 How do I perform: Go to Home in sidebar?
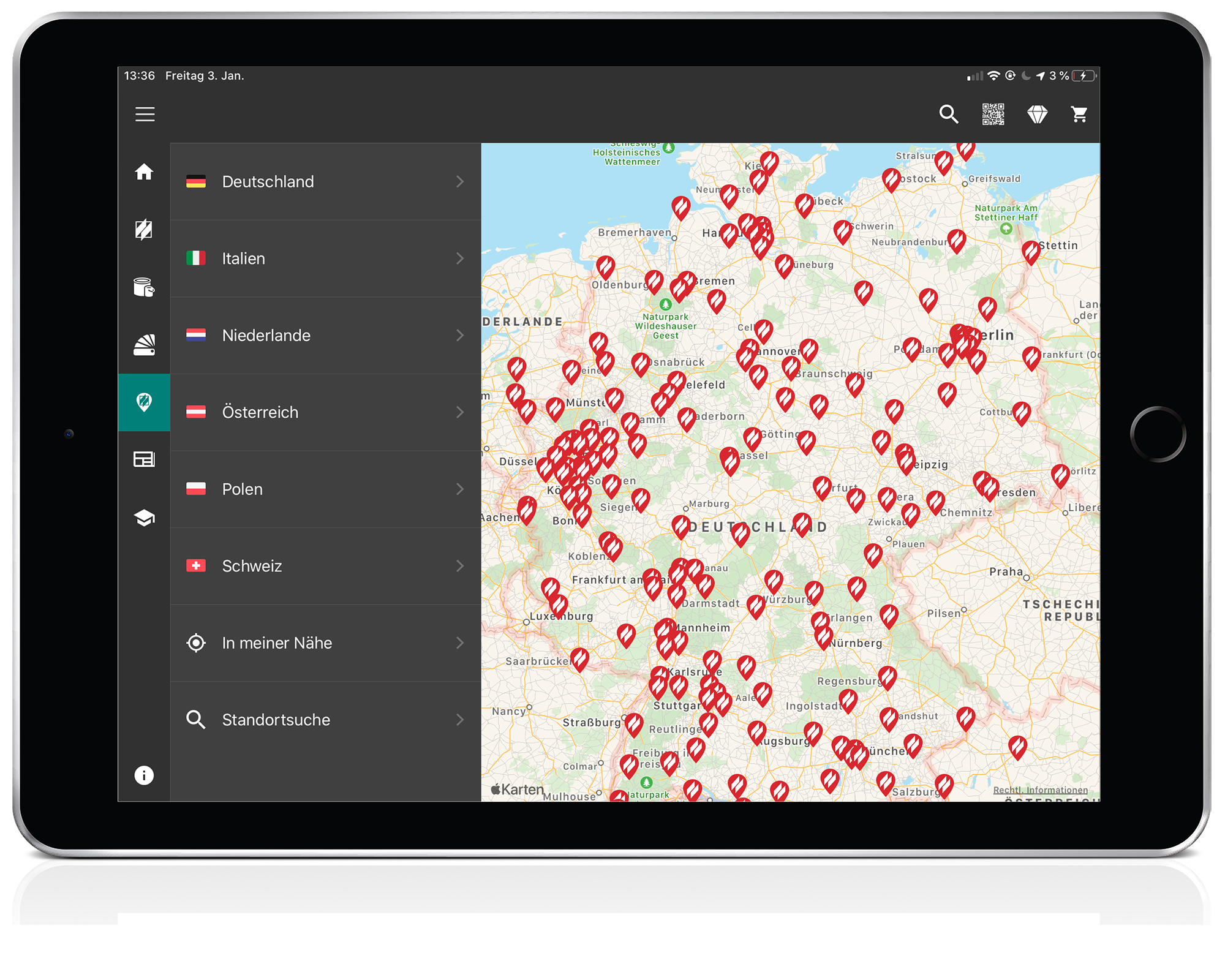pyautogui.click(x=144, y=172)
